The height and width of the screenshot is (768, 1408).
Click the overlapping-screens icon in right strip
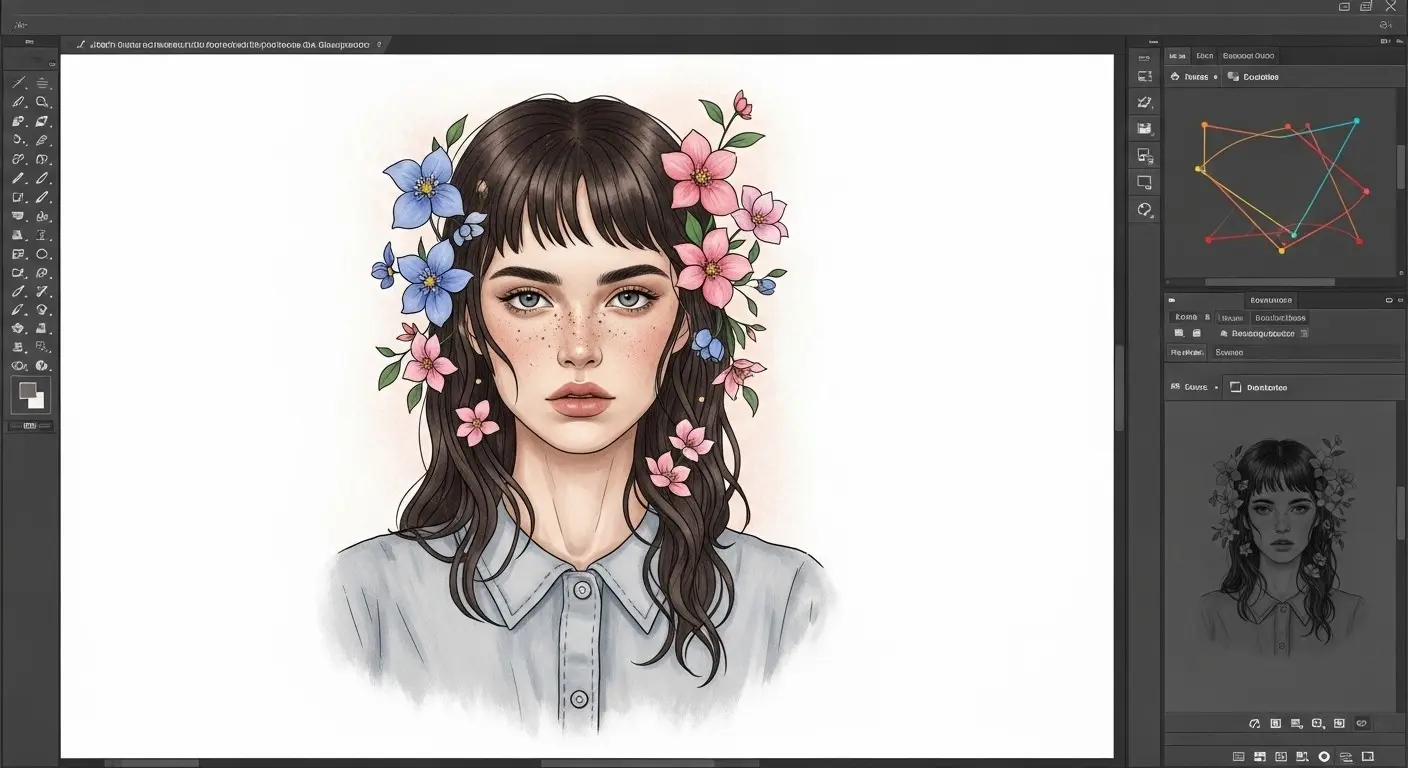point(1145,155)
